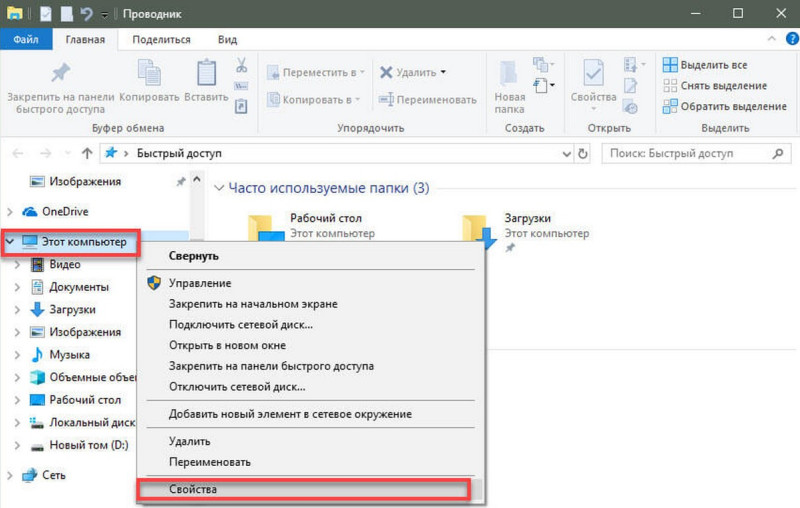The image size is (800, 508).
Task: Click Снять выделение in ribbon
Action: tap(715, 86)
